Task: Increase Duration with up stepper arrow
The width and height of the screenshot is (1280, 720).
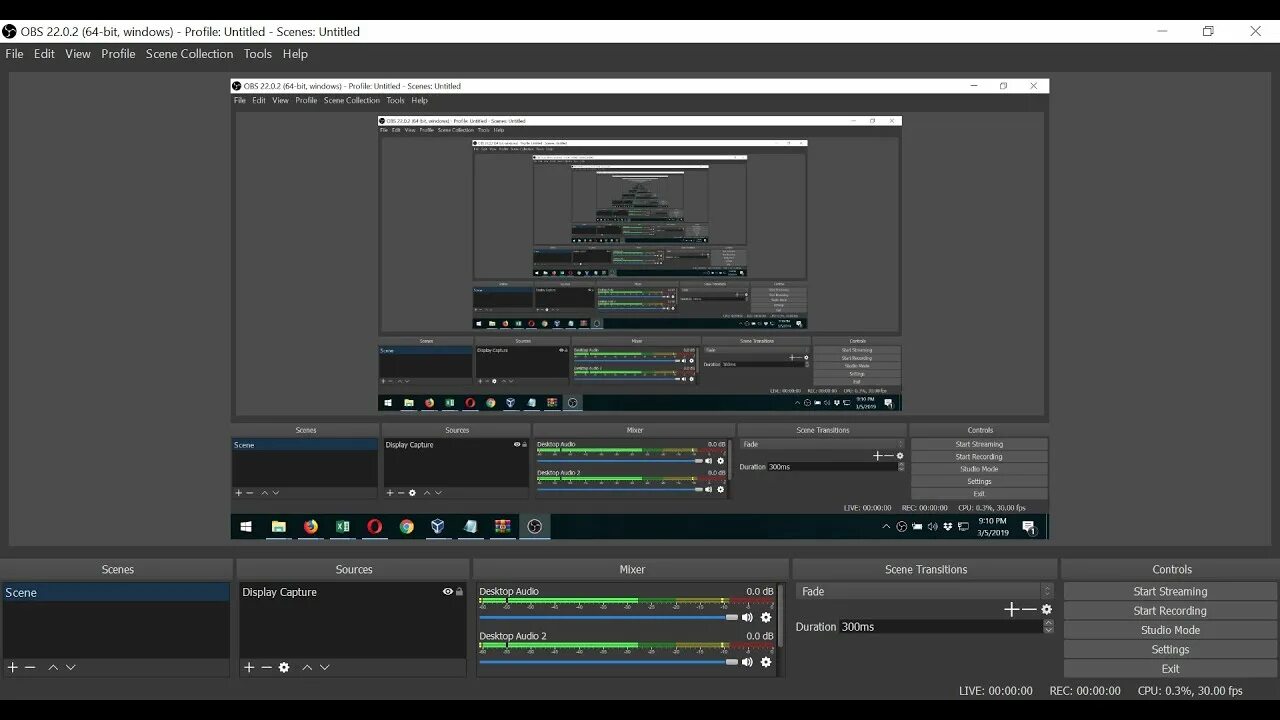Action: tap(1048, 623)
